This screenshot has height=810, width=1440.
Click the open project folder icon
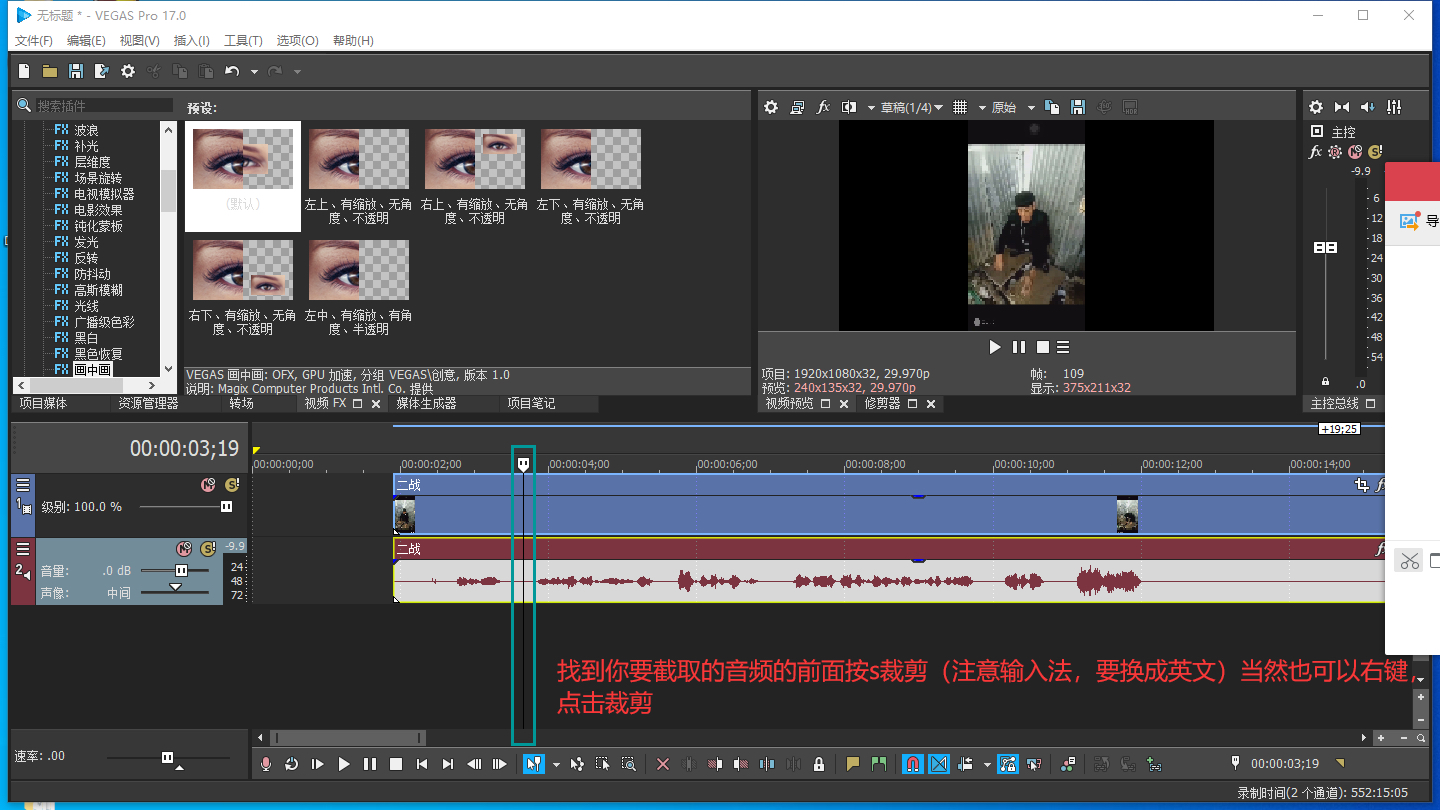click(50, 71)
